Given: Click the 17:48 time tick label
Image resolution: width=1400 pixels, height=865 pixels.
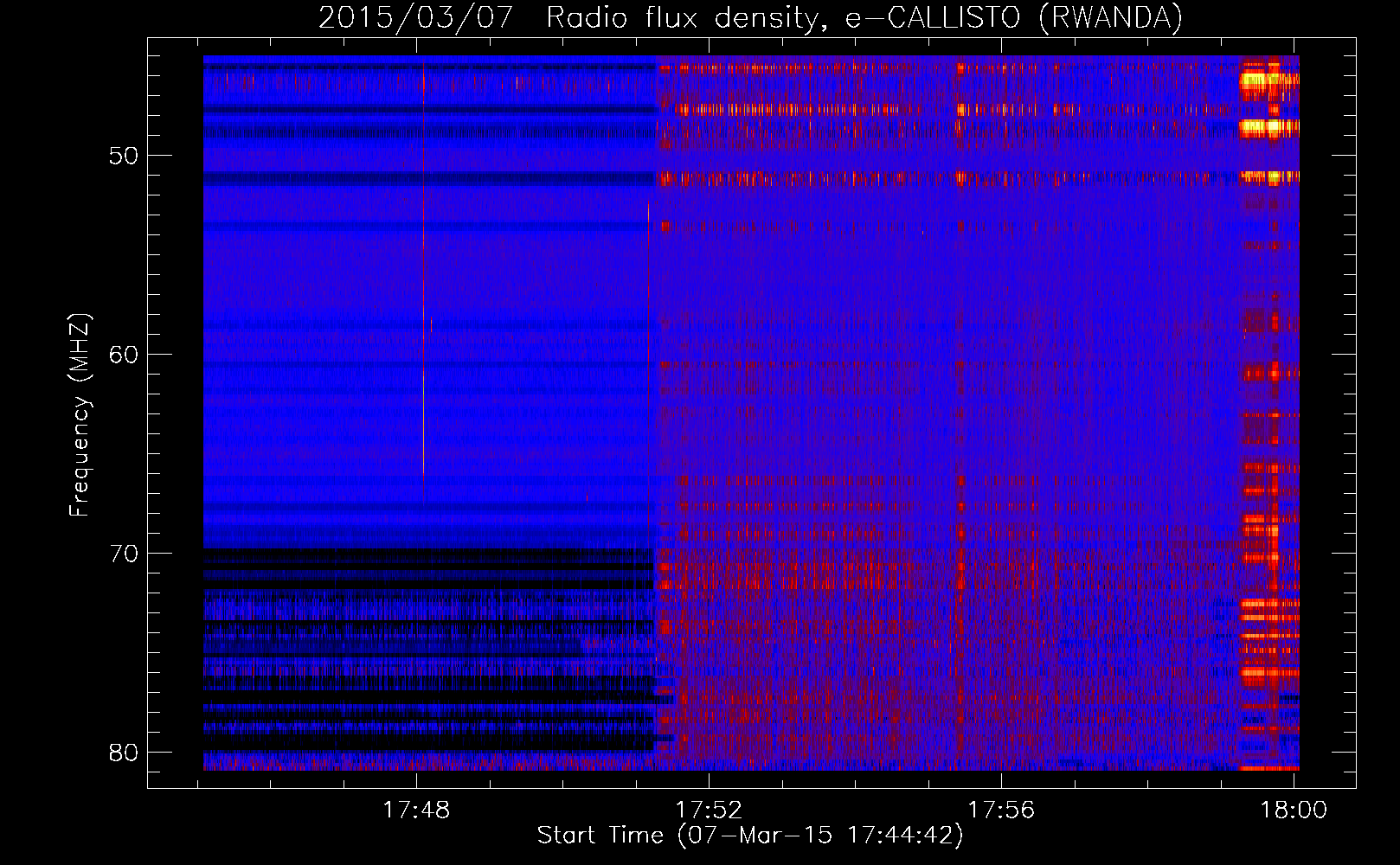Looking at the screenshot, I should [416, 810].
